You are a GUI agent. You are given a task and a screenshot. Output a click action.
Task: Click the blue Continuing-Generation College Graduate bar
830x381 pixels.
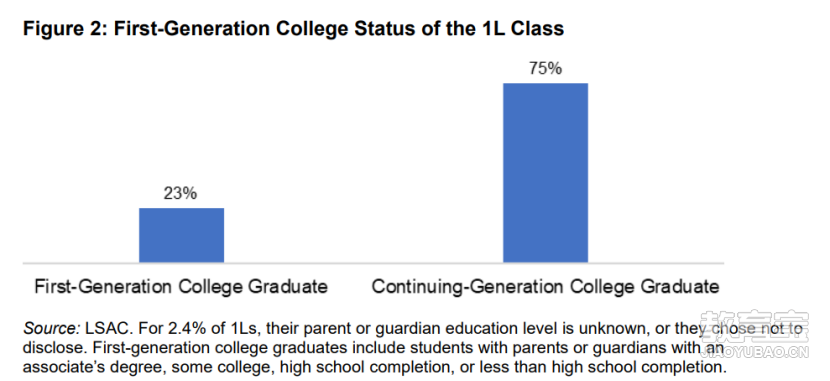545,173
